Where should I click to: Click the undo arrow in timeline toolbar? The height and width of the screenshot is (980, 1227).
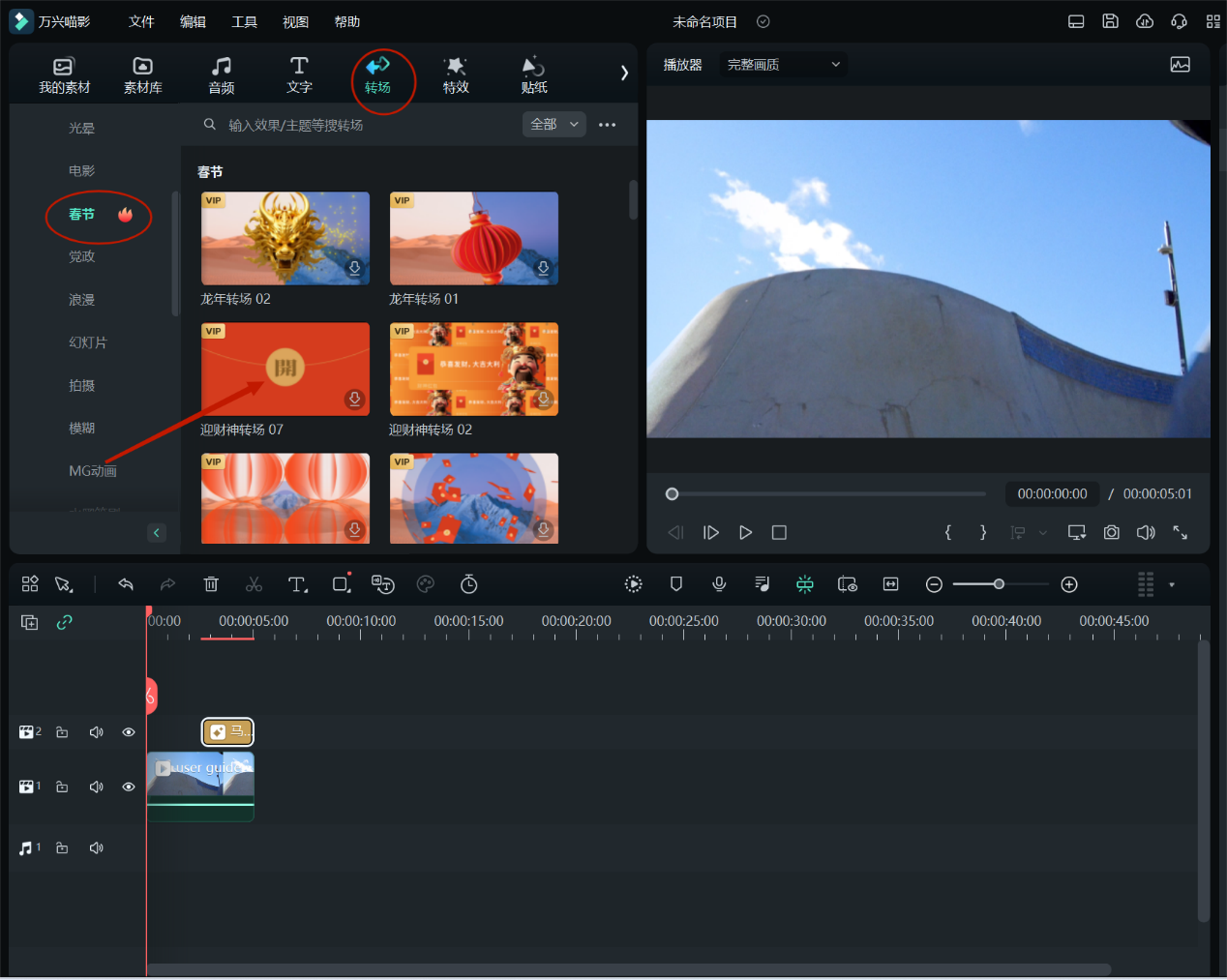pyautogui.click(x=126, y=584)
